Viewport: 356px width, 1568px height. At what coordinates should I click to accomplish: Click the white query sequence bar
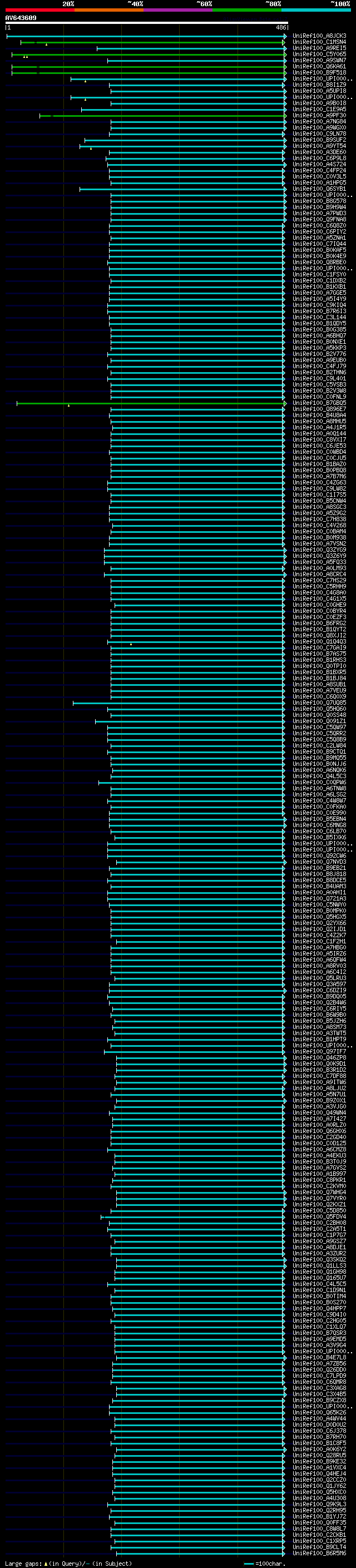pyautogui.click(x=147, y=23)
